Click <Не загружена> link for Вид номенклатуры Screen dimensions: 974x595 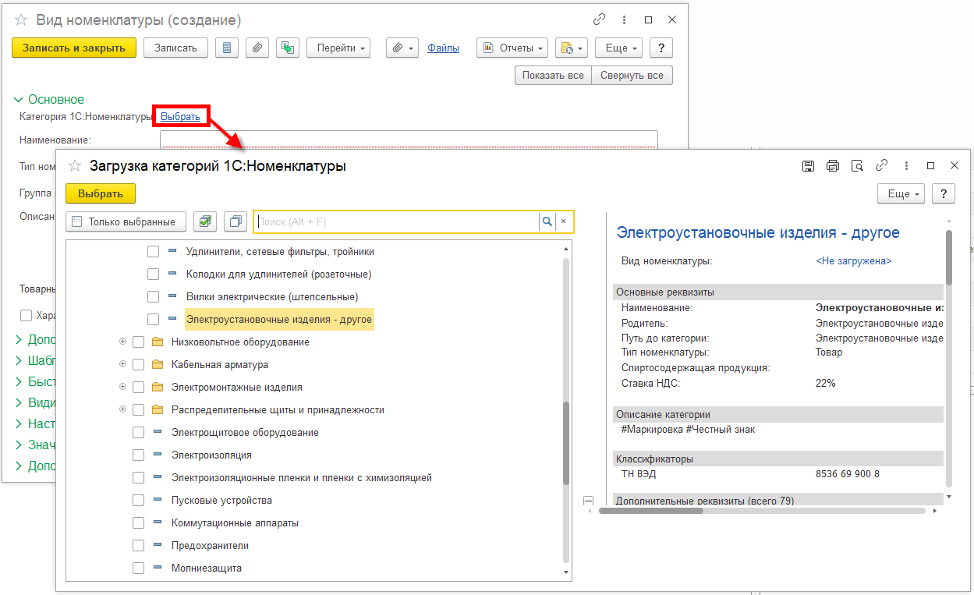[x=853, y=261]
